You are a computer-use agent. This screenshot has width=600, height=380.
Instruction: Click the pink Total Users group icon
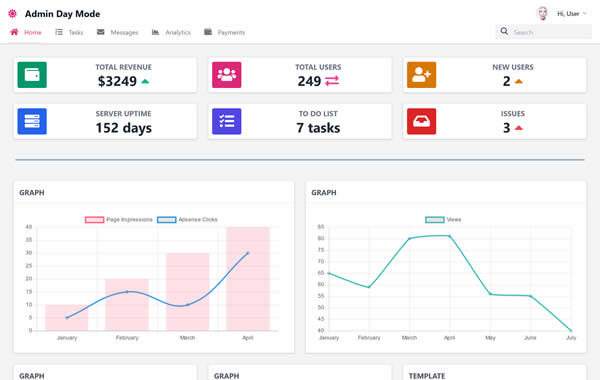click(227, 75)
